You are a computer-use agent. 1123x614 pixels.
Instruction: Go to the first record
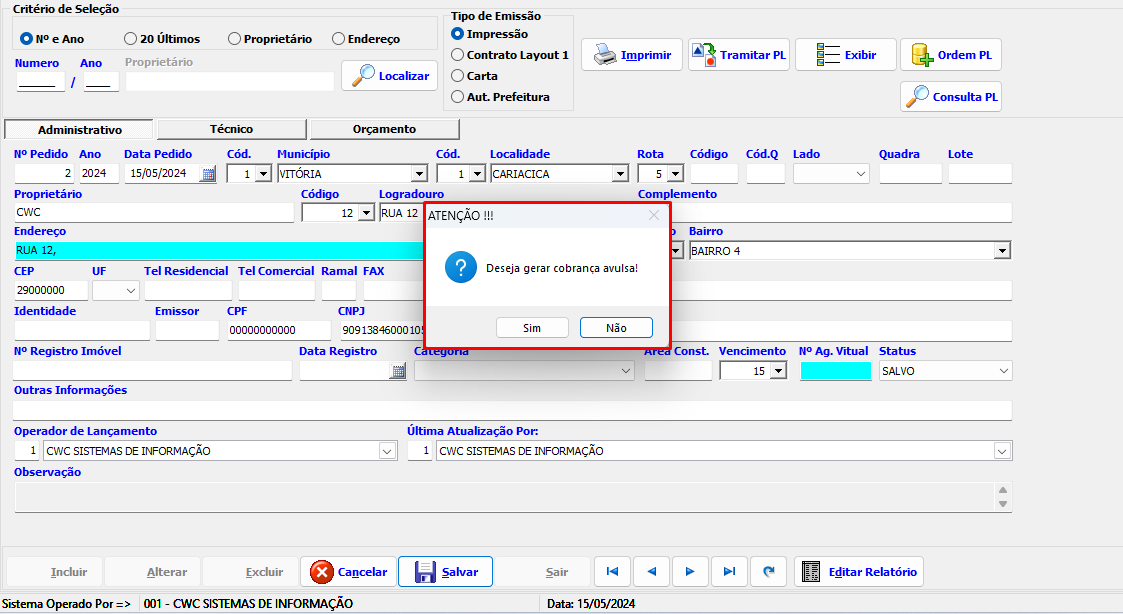click(612, 572)
